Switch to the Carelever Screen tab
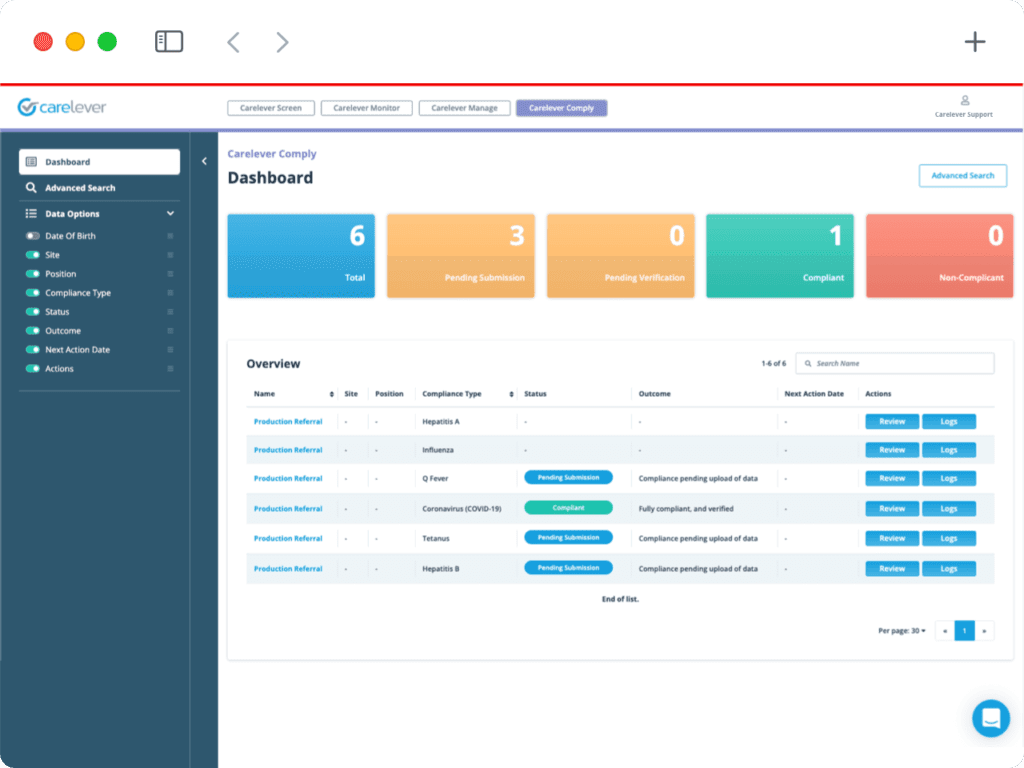 pyautogui.click(x=270, y=108)
